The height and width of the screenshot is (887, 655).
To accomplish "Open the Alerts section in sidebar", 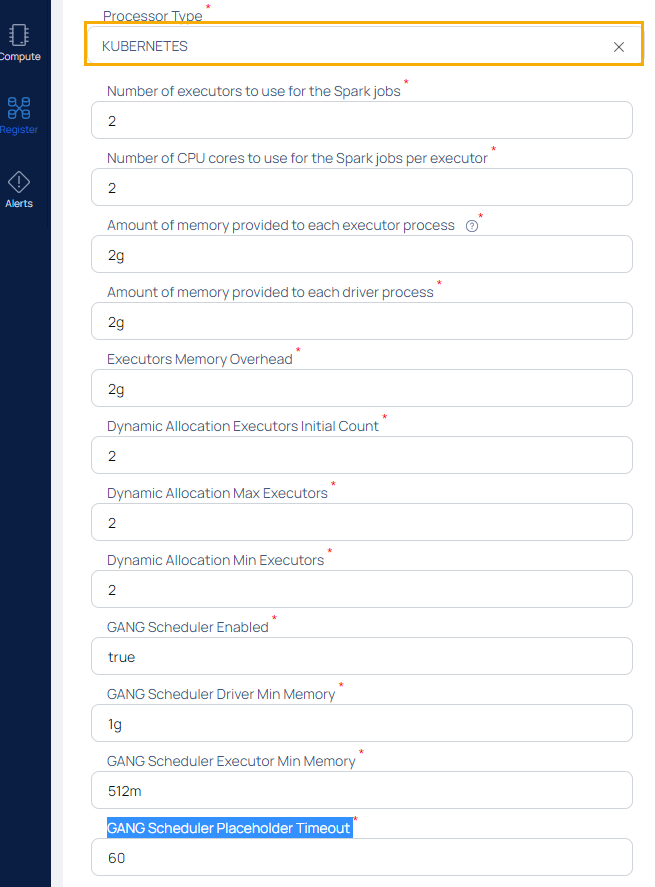I will coord(19,190).
